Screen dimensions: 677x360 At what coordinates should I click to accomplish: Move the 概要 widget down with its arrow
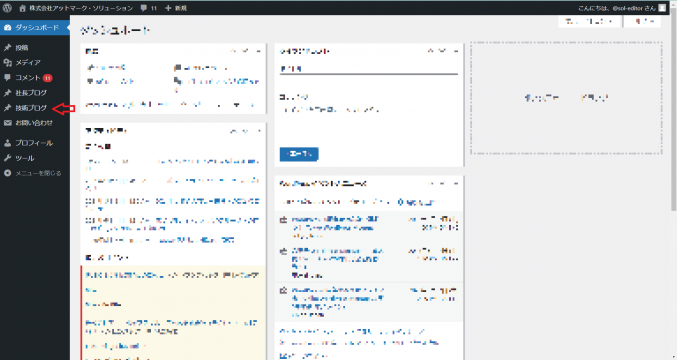pyautogui.click(x=246, y=51)
